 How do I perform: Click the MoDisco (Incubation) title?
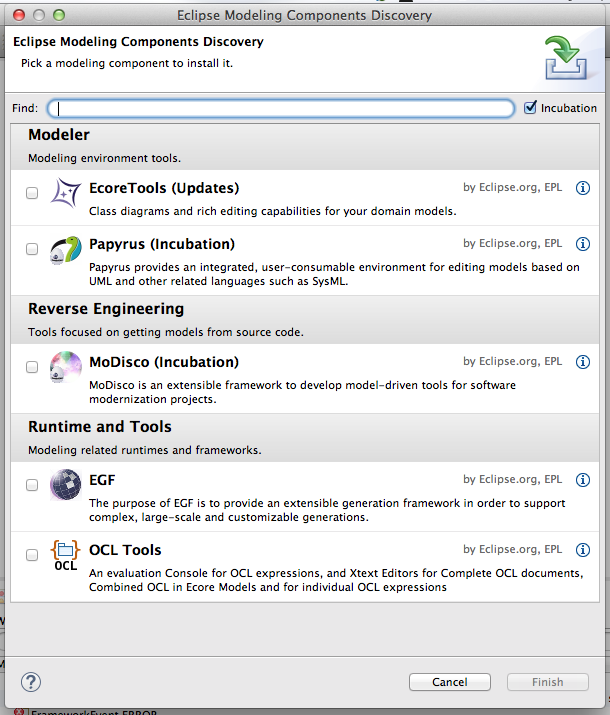pos(164,362)
